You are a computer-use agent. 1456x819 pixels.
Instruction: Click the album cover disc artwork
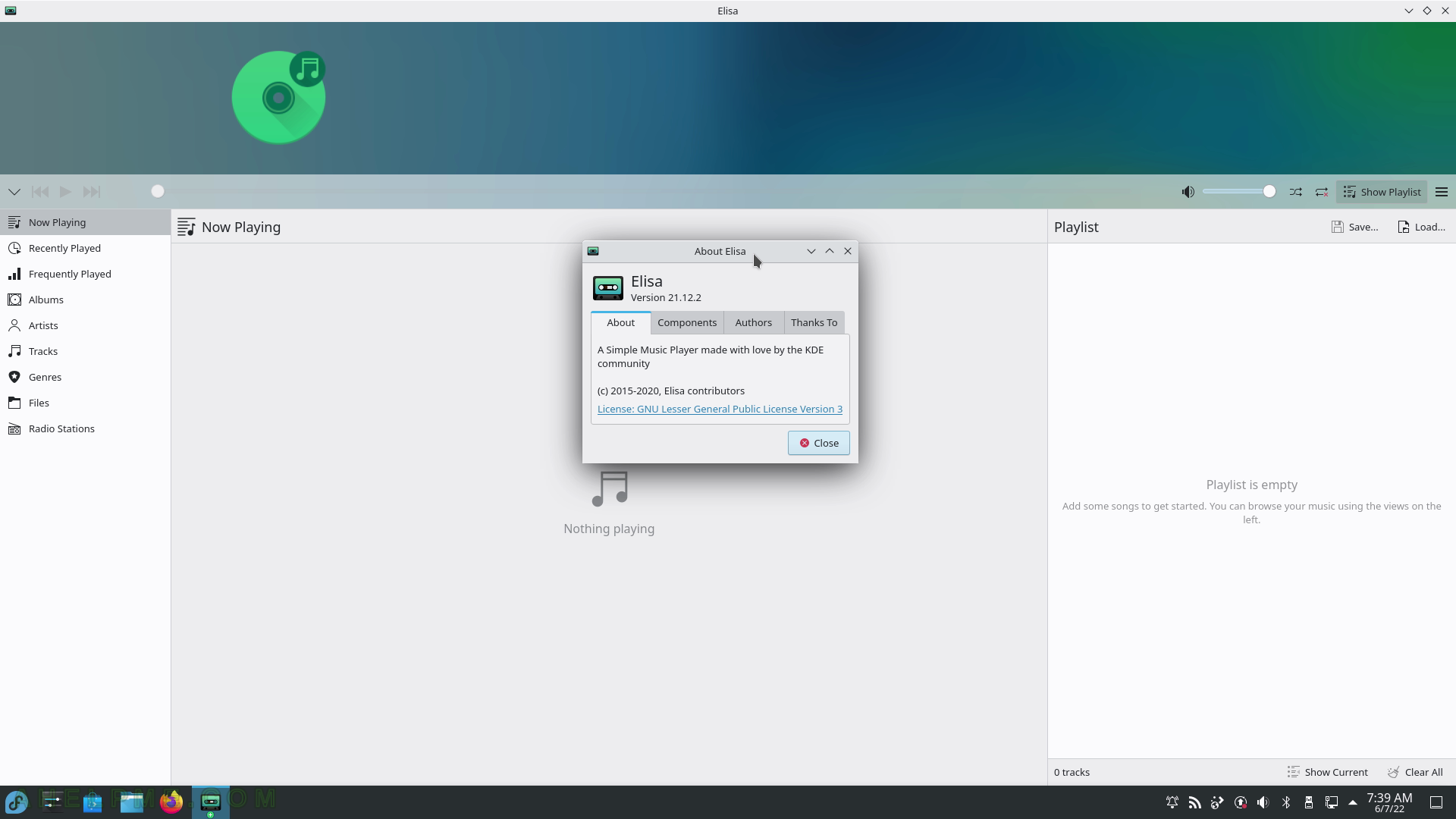click(279, 97)
